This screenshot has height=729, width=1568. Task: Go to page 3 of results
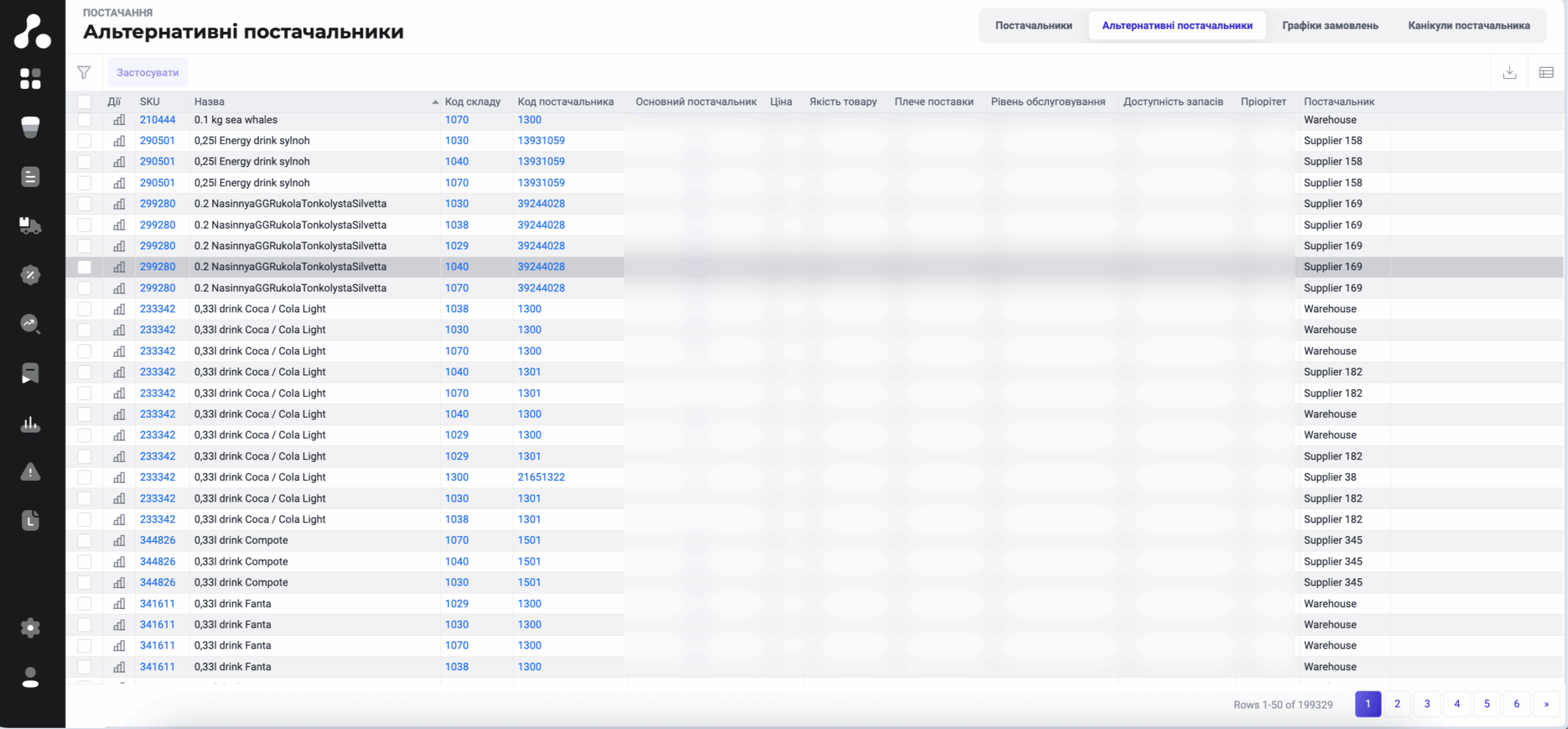(x=1427, y=704)
